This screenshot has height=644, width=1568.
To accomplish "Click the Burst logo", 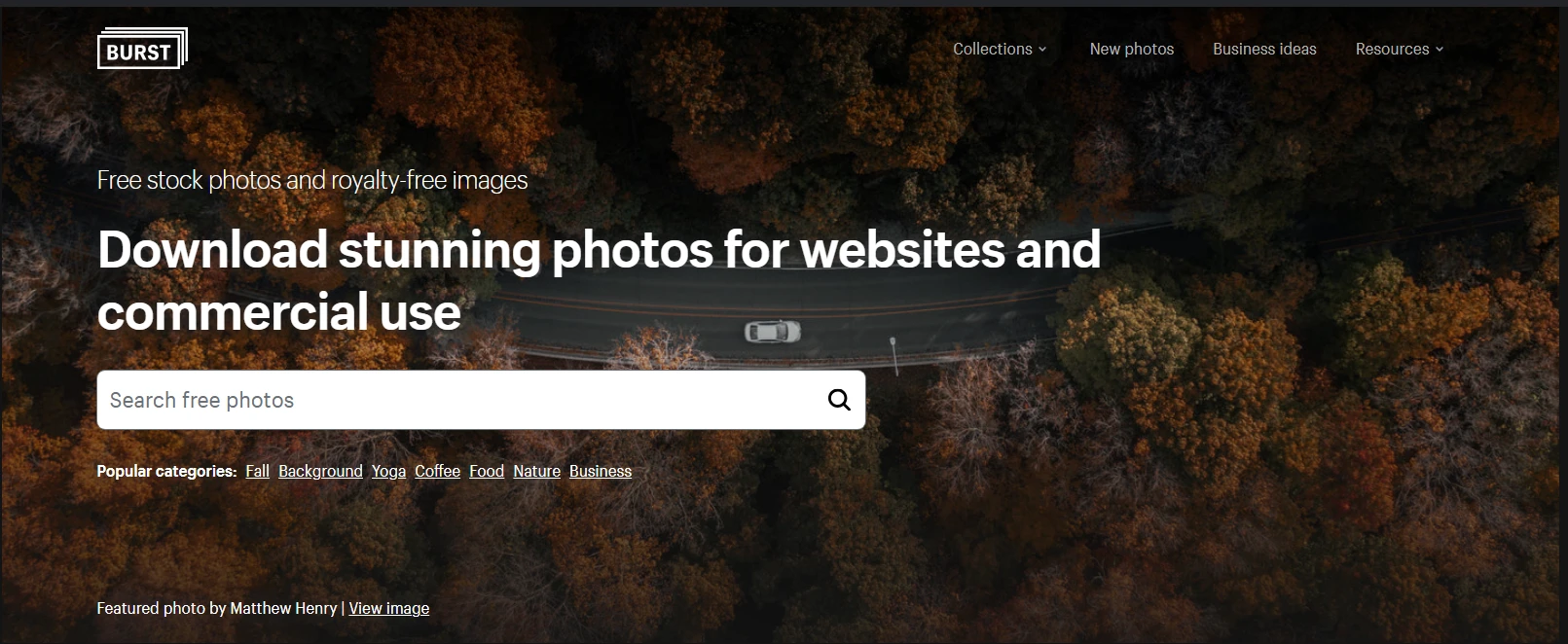I will pyautogui.click(x=142, y=49).
